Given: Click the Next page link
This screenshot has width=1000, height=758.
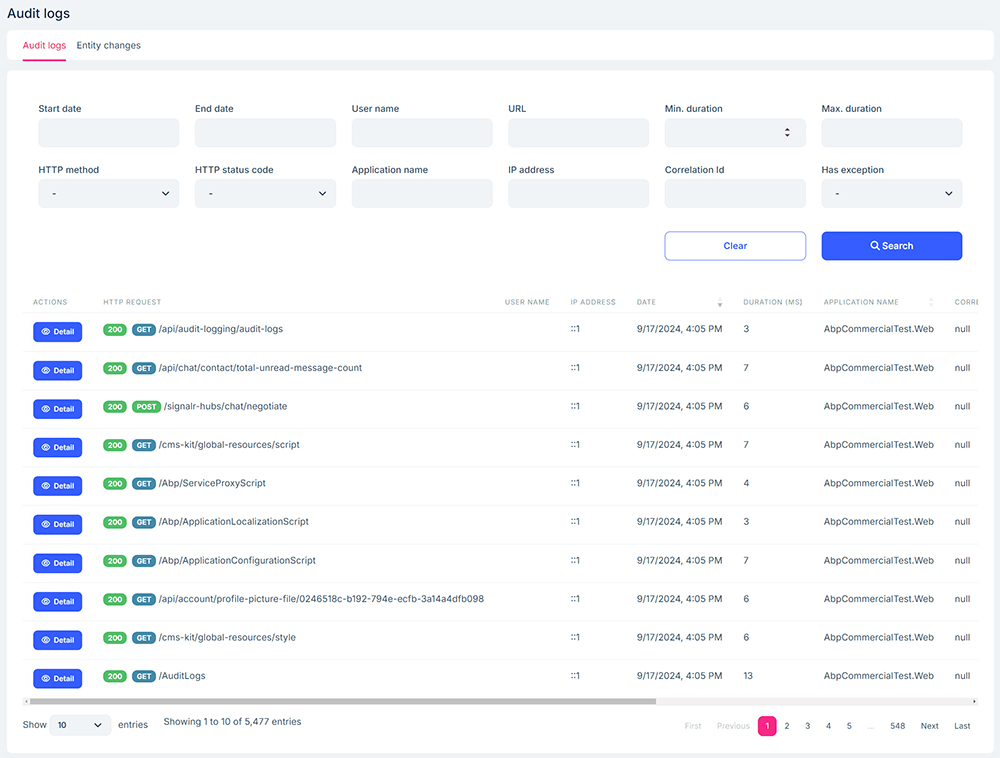Looking at the screenshot, I should coord(929,726).
